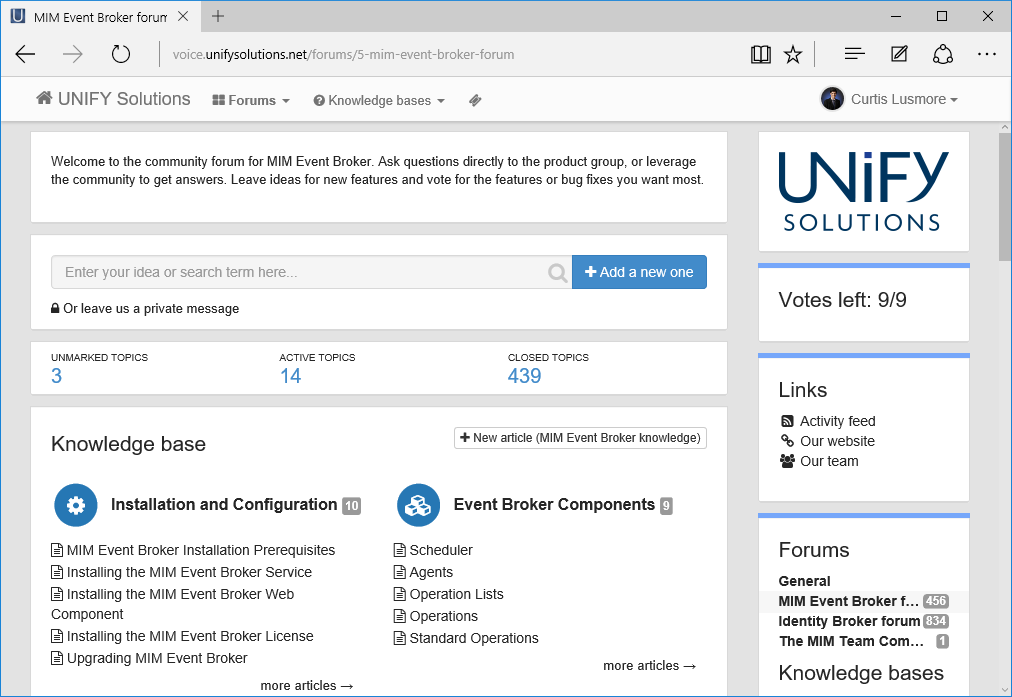Screen dimensions: 1012x697
Task: Open the 439 closed topics count
Action: tap(524, 376)
